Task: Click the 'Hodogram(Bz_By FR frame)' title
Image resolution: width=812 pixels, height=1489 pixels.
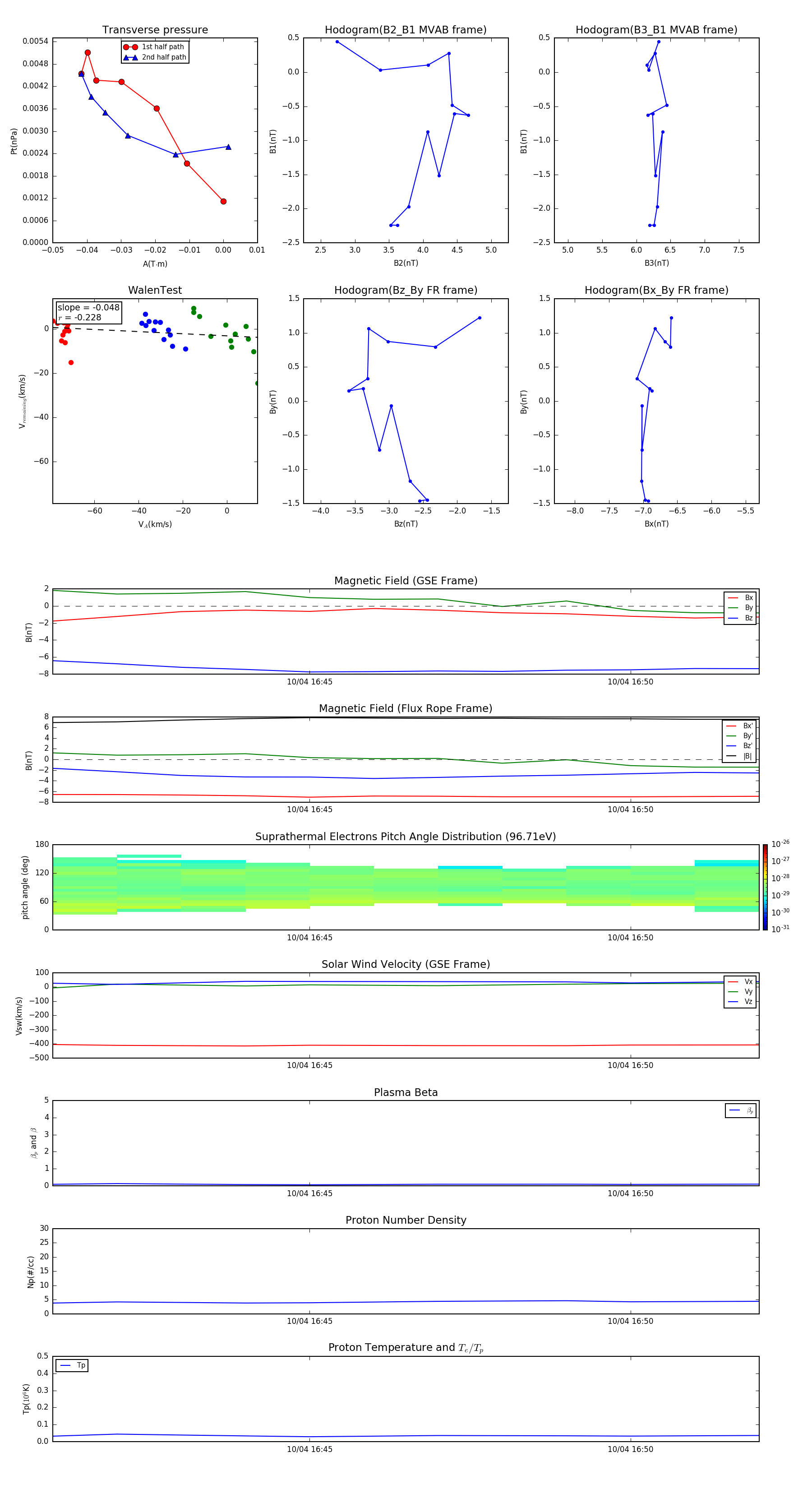Action: [x=406, y=290]
